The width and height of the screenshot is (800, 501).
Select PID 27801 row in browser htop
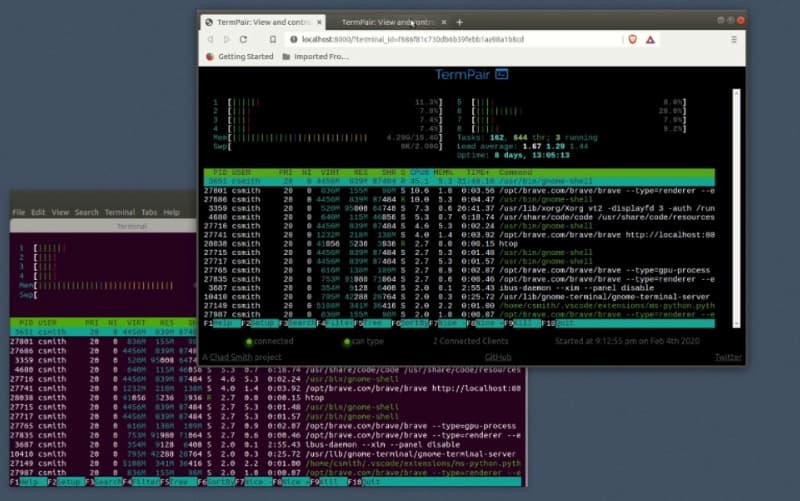click(459, 191)
